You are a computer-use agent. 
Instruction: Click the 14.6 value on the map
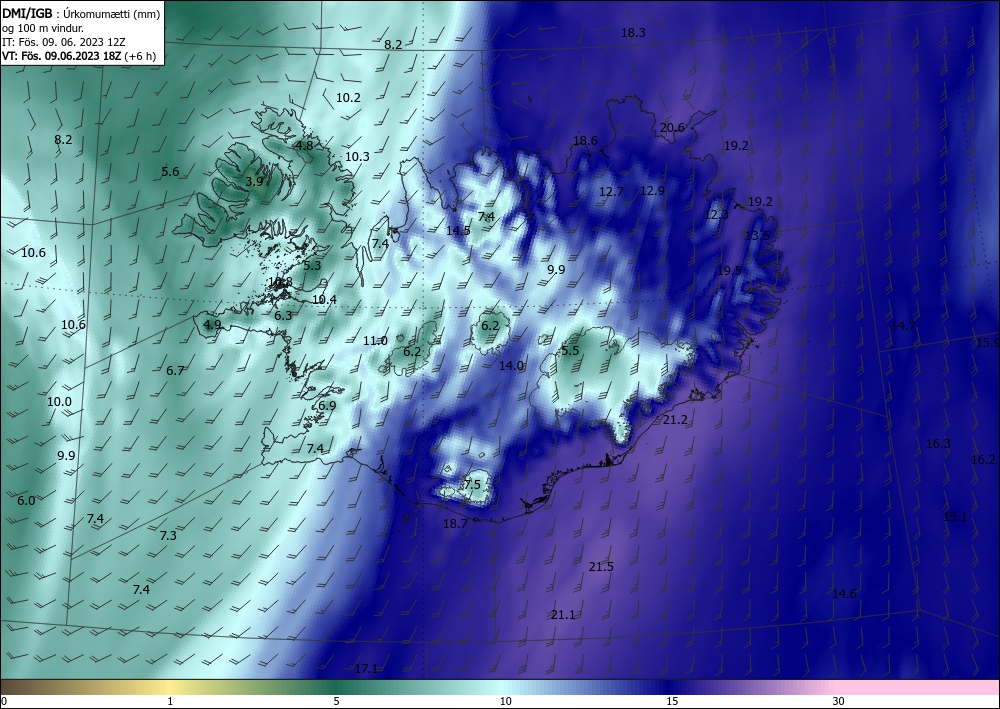[x=844, y=594]
